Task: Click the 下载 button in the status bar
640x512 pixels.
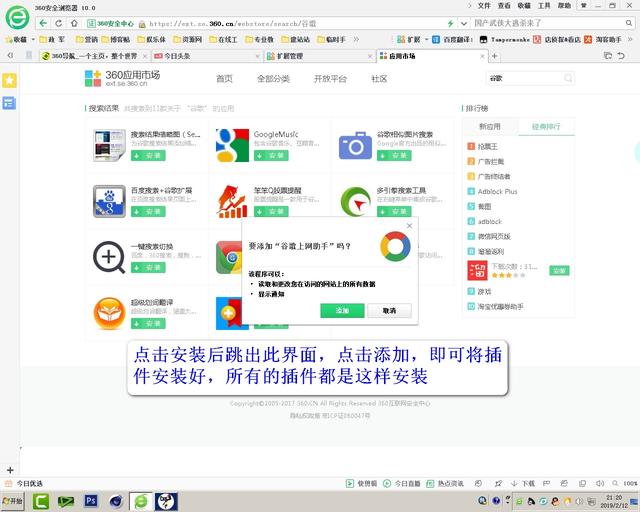Action: pyautogui.click(x=523, y=483)
